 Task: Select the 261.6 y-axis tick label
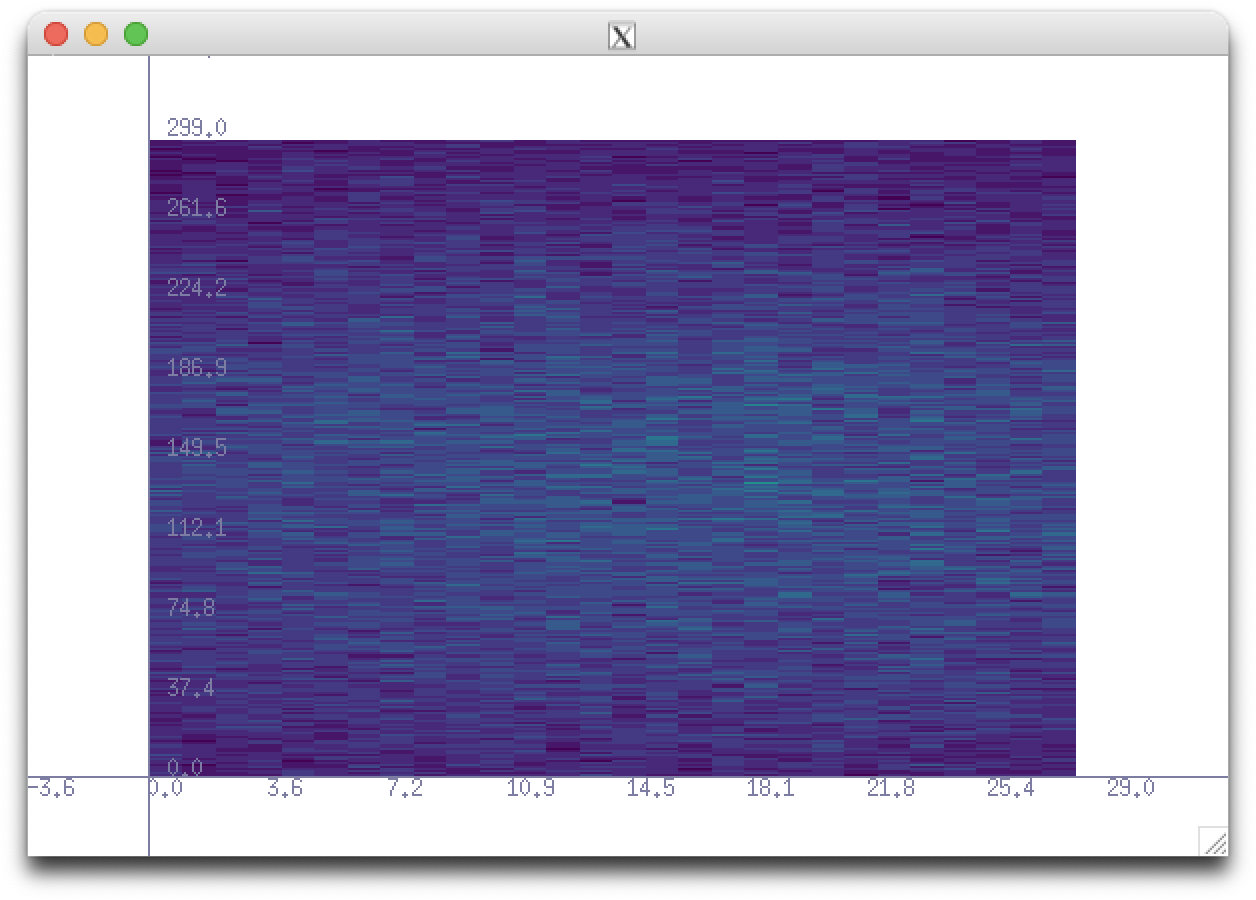pyautogui.click(x=196, y=208)
